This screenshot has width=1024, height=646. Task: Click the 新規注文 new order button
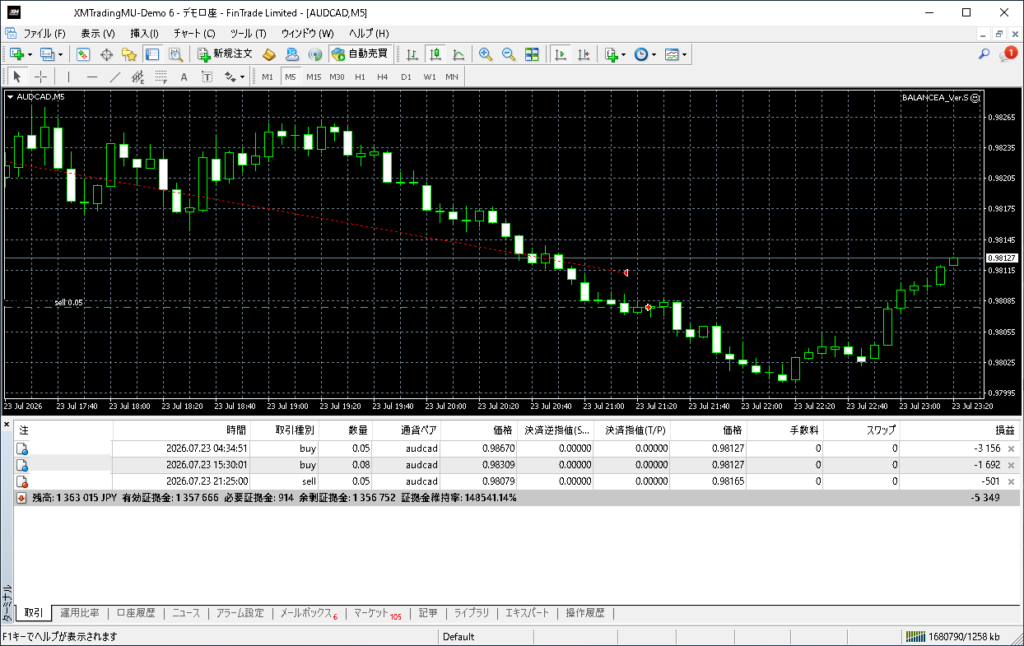(225, 54)
